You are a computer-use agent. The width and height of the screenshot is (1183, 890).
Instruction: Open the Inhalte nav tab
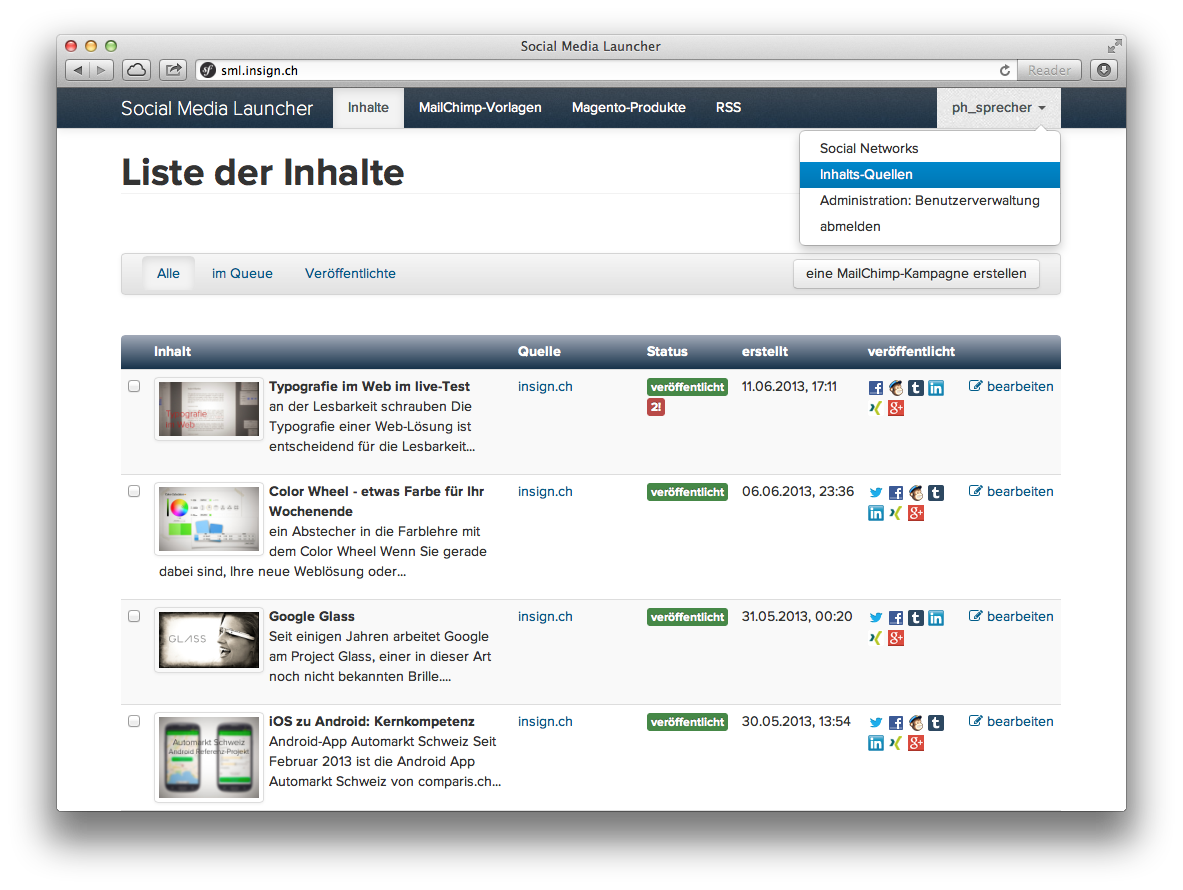pyautogui.click(x=368, y=108)
